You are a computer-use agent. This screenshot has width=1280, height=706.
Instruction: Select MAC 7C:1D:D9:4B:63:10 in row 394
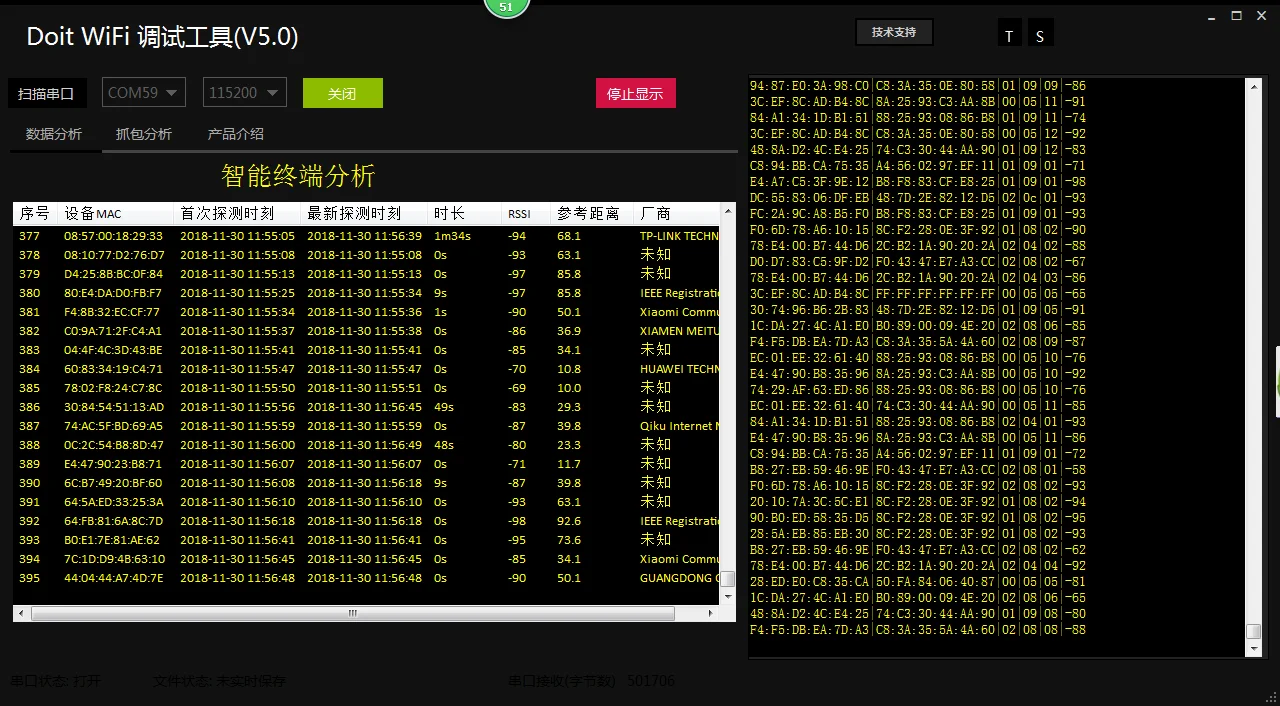point(113,559)
